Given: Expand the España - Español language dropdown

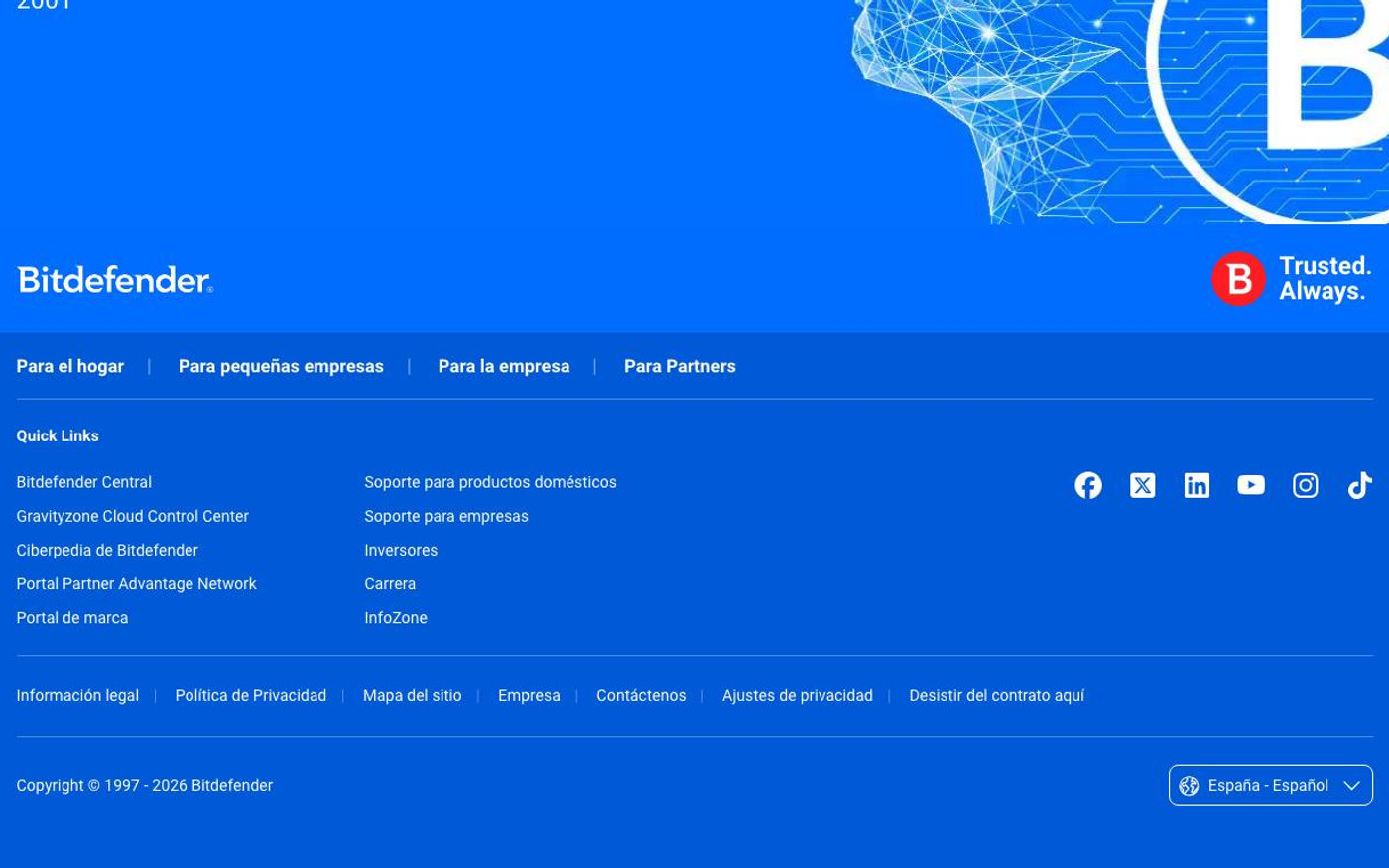Looking at the screenshot, I should 1271,785.
